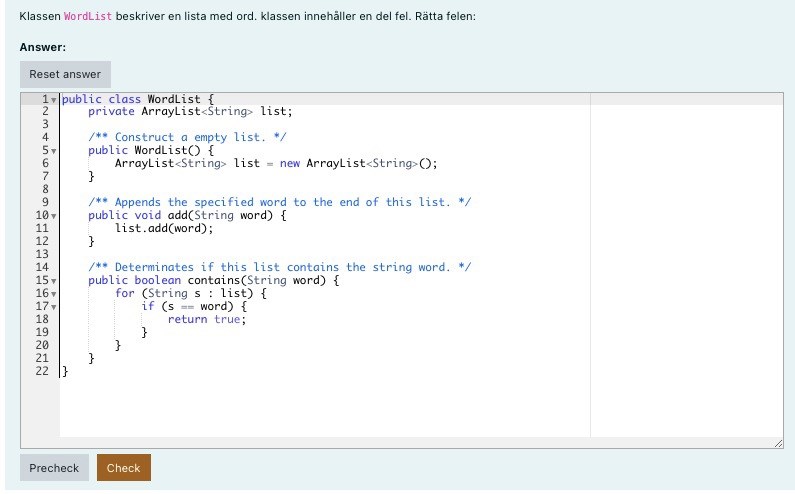Collapse the WordList class fold arrow on line 1

click(x=54, y=99)
